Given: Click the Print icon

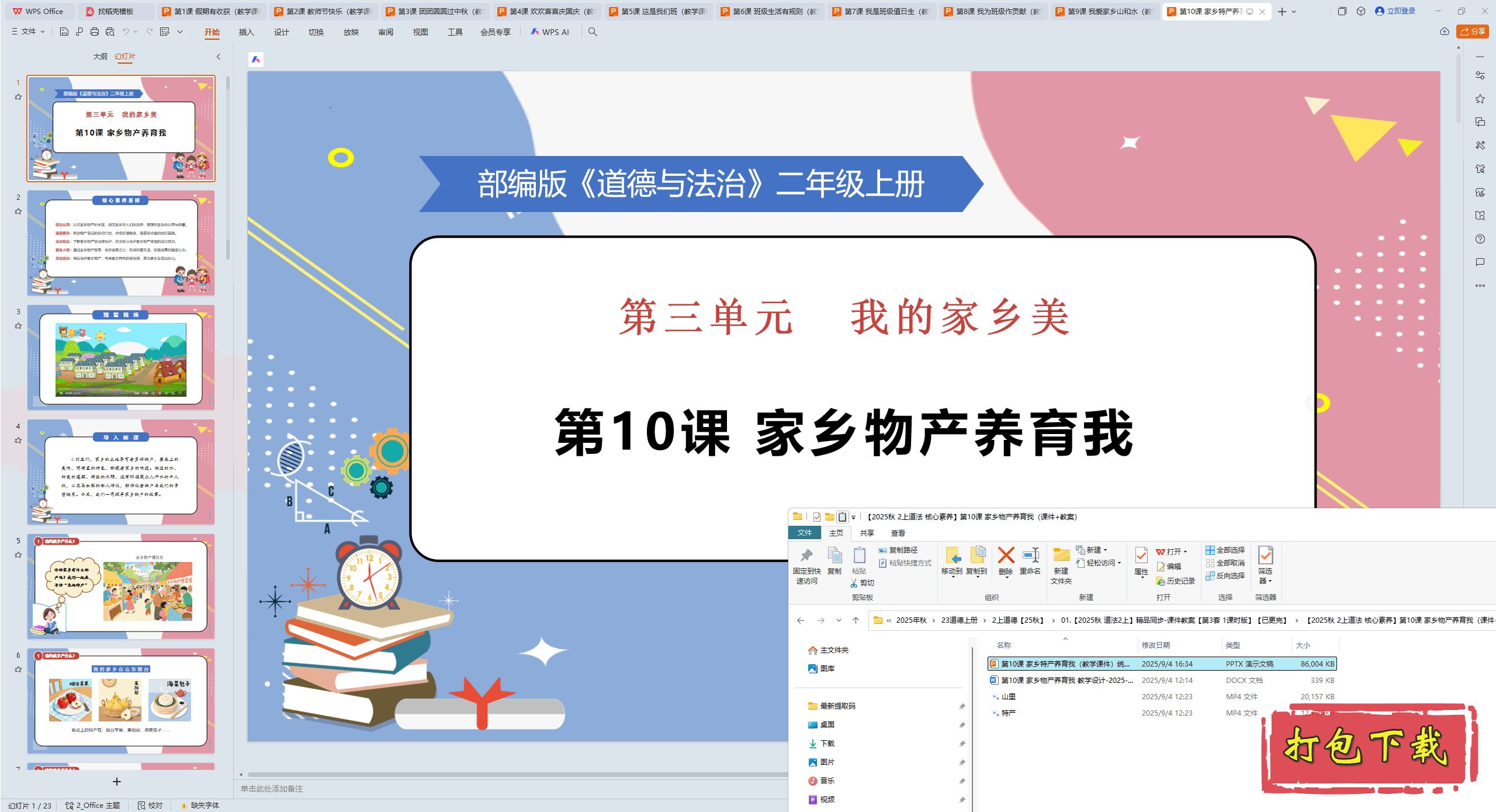Looking at the screenshot, I should [95, 32].
